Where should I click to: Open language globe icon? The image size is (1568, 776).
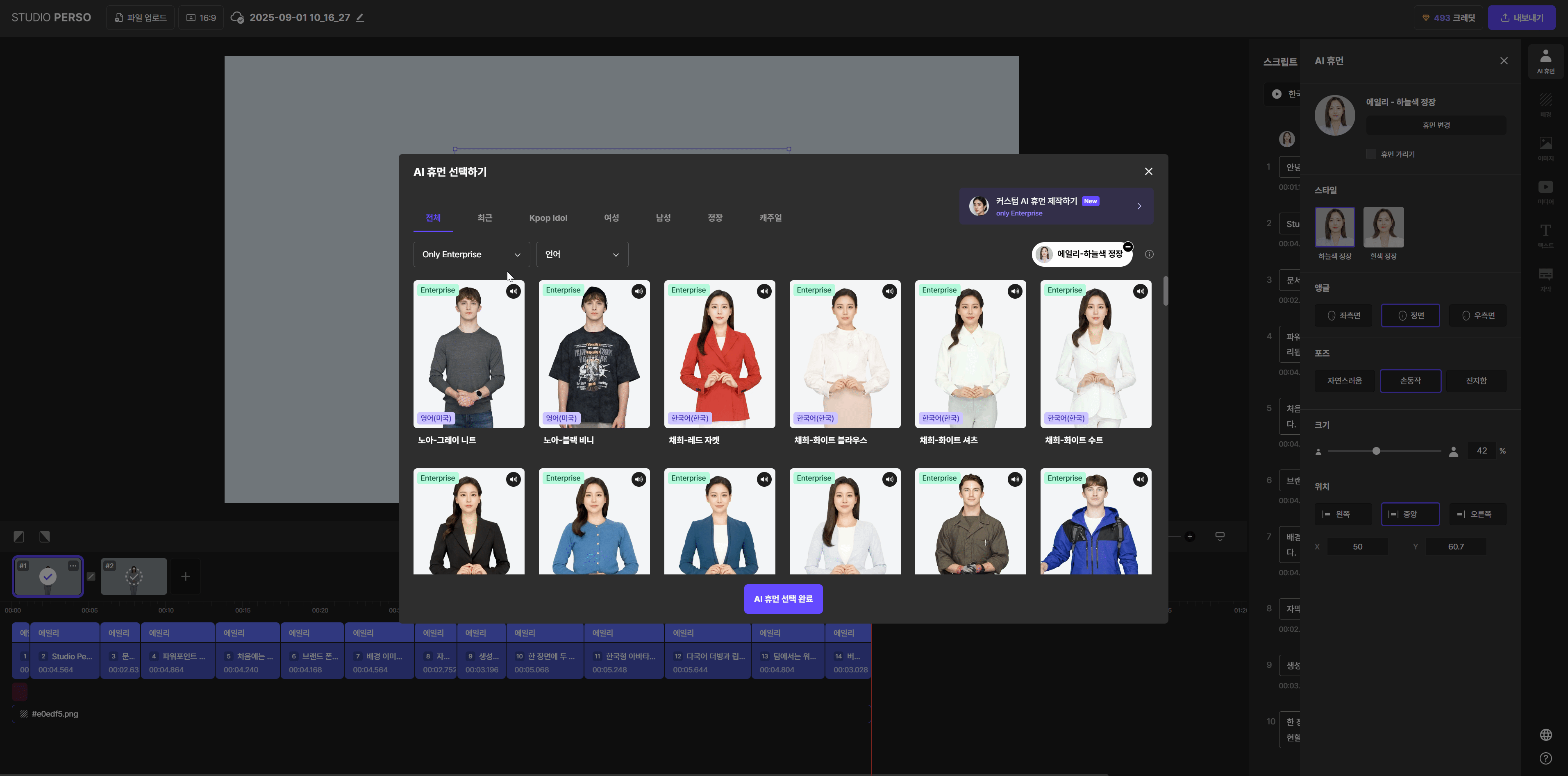(x=1545, y=735)
